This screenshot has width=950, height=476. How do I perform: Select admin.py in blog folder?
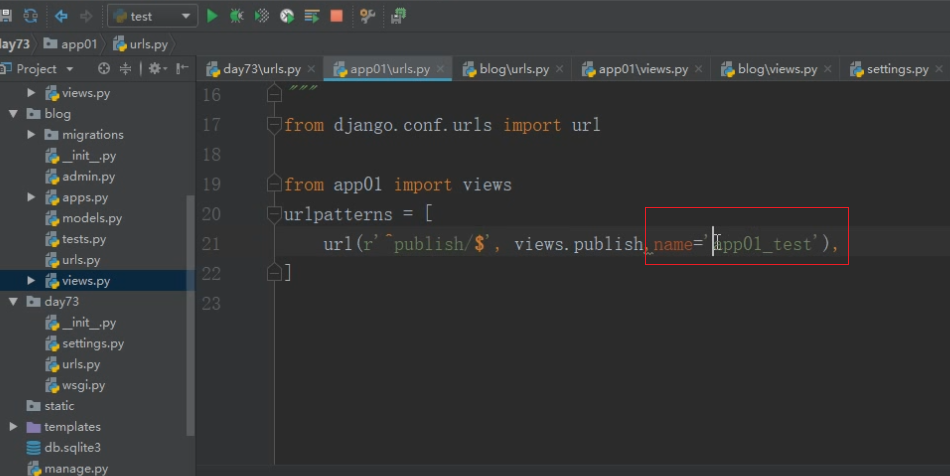[x=81, y=177]
